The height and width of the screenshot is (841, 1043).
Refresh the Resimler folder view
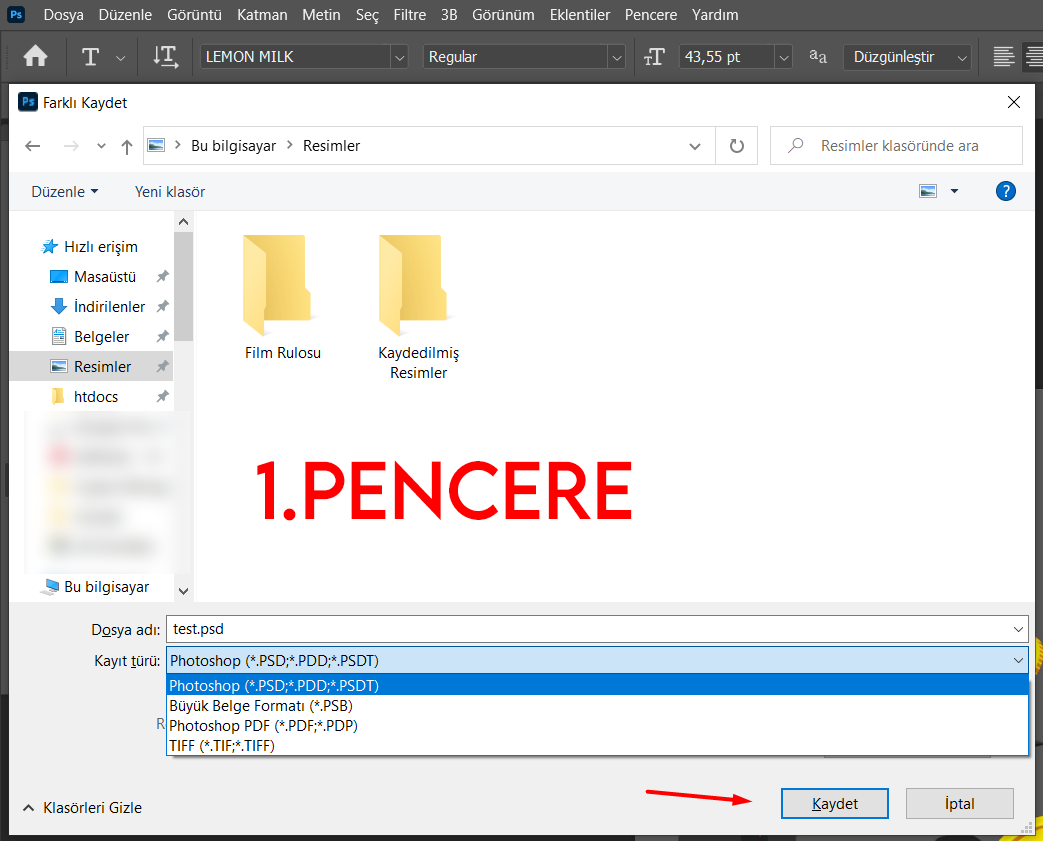(736, 146)
